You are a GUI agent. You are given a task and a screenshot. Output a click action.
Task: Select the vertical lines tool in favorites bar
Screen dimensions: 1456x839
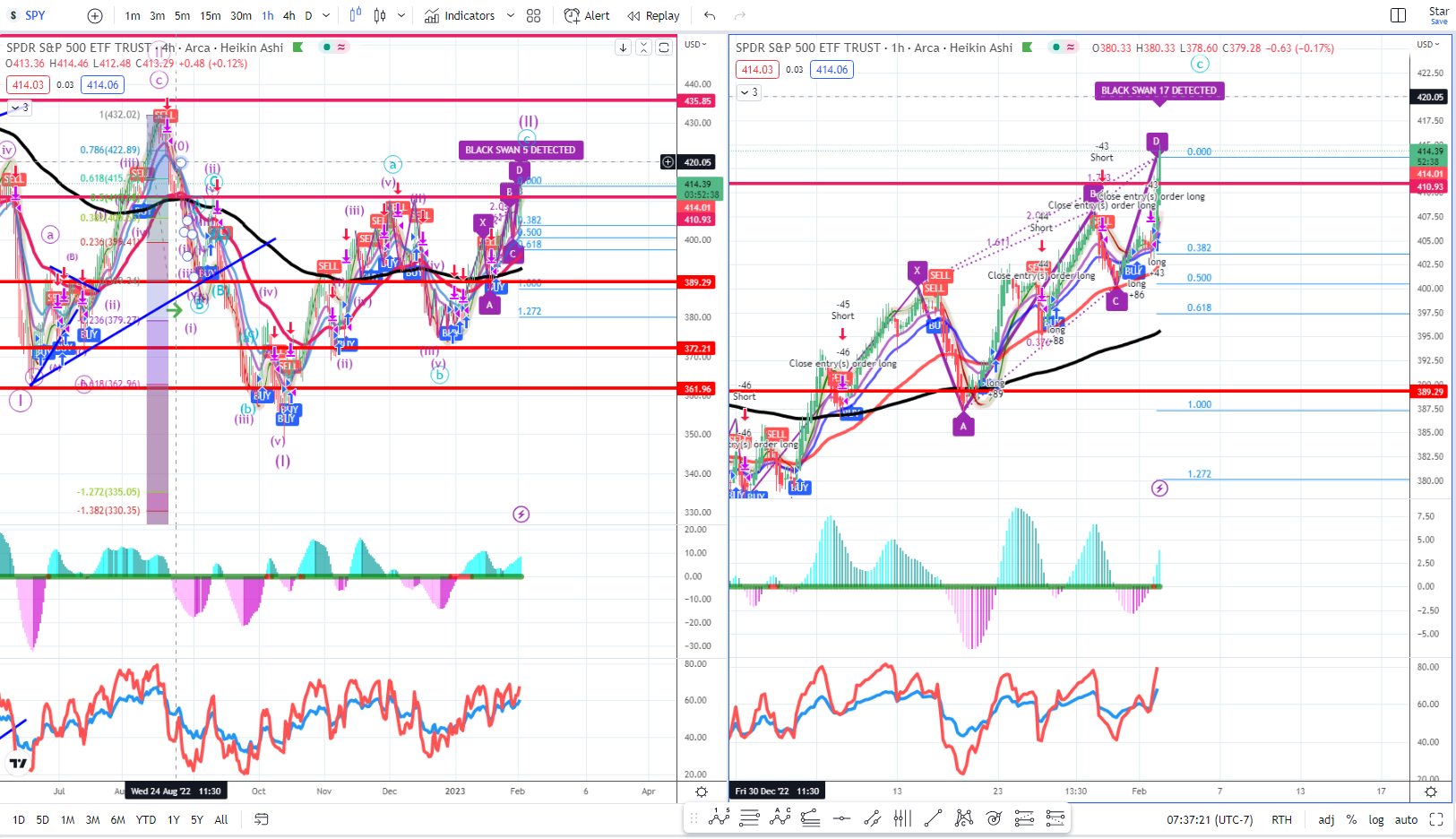pos(902,817)
